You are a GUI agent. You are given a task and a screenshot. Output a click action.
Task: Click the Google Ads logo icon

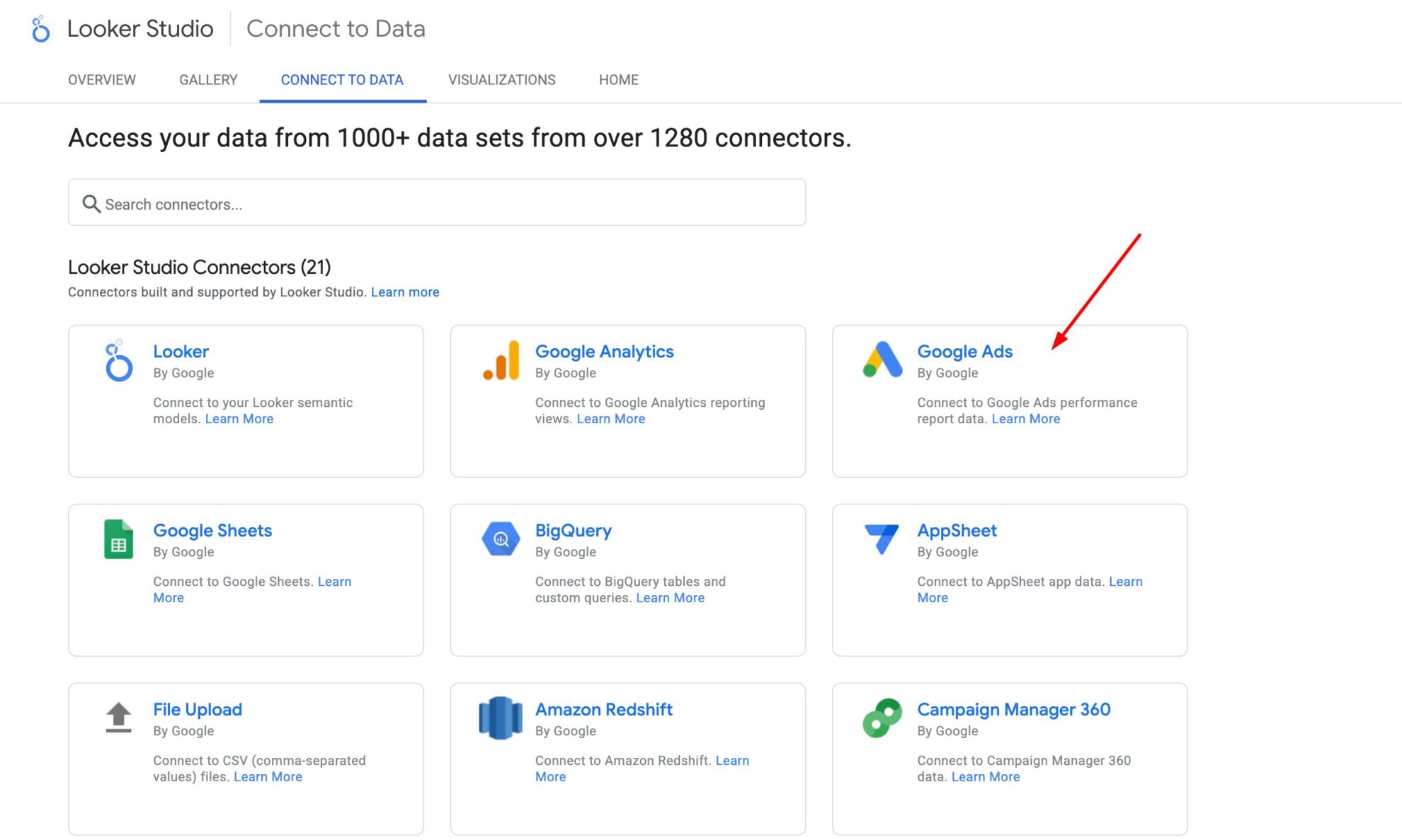882,359
